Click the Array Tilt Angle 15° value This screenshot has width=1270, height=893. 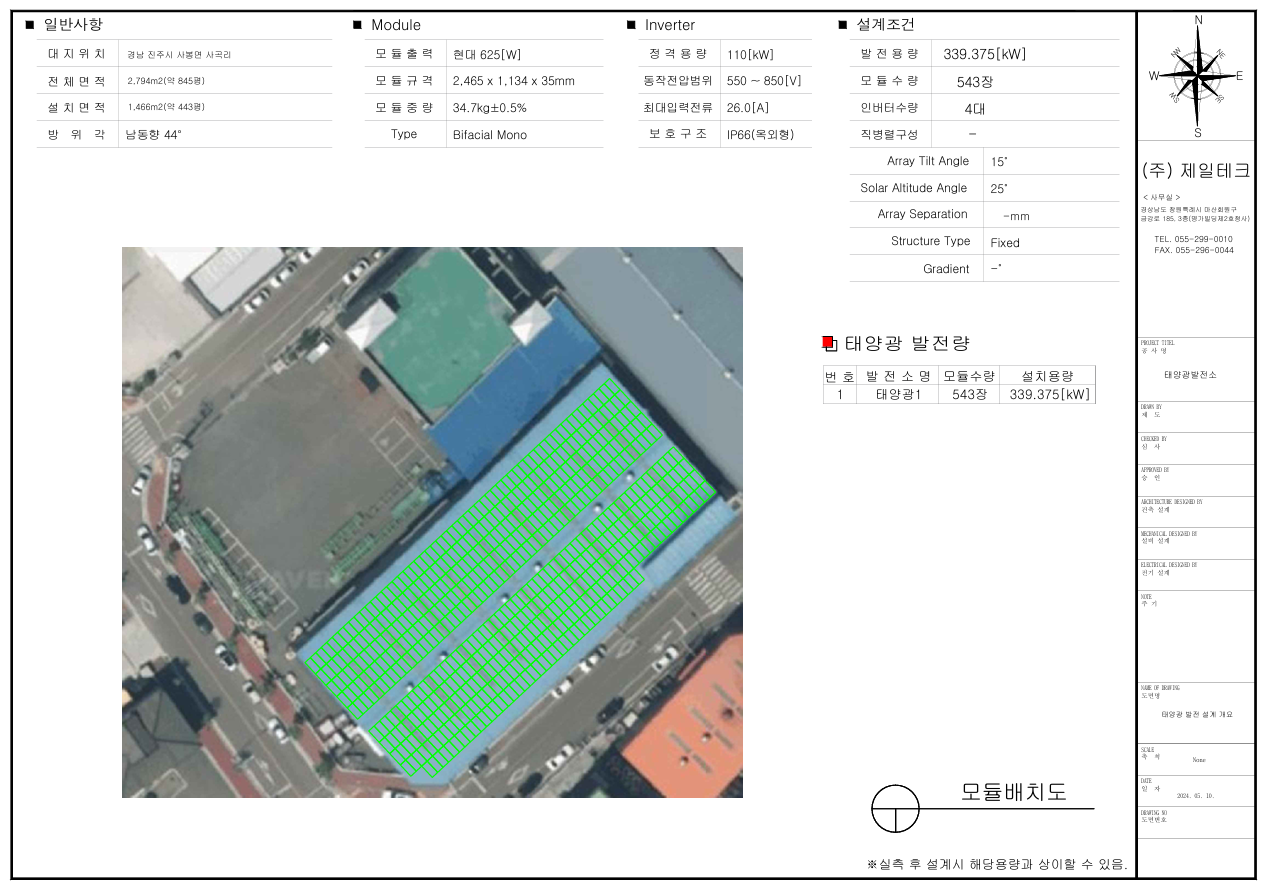(999, 162)
